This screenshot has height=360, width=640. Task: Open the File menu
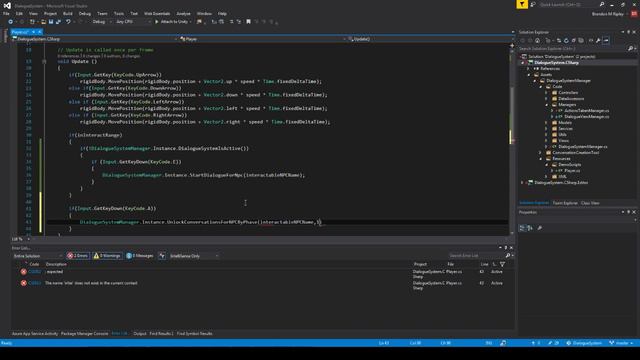(6, 14)
